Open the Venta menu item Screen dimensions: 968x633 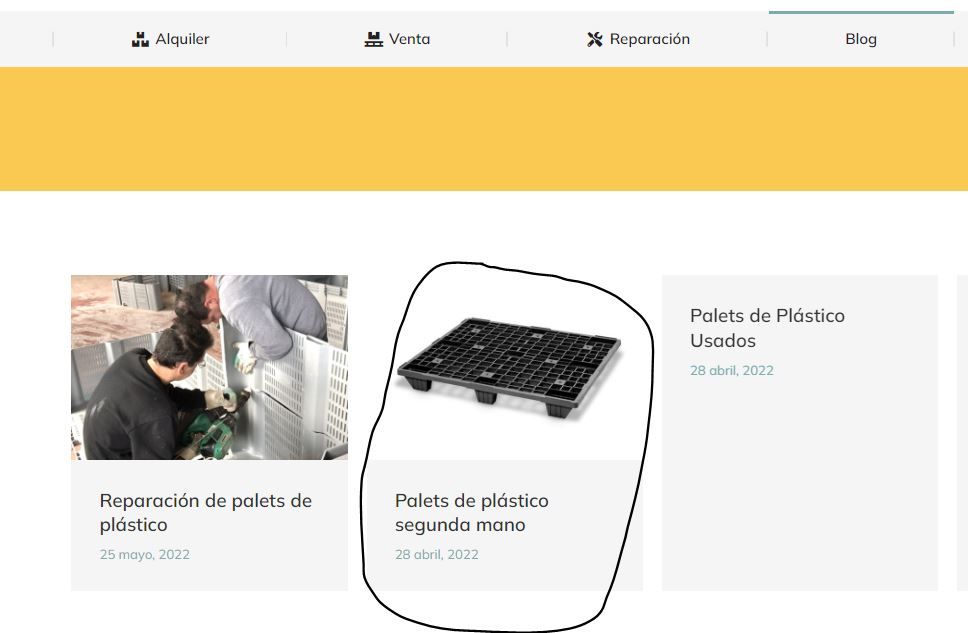397,40
